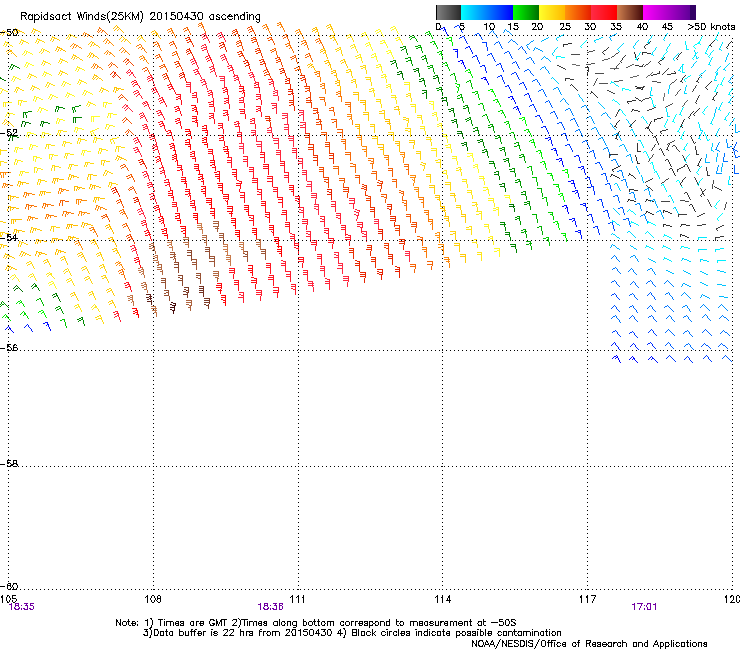Click the purple 18:36 time stamp

270,607
